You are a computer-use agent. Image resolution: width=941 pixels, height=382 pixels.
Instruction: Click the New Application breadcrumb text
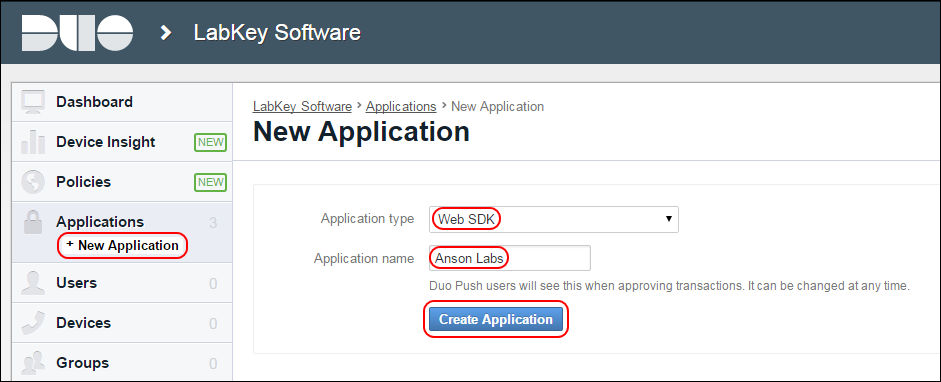tap(498, 107)
